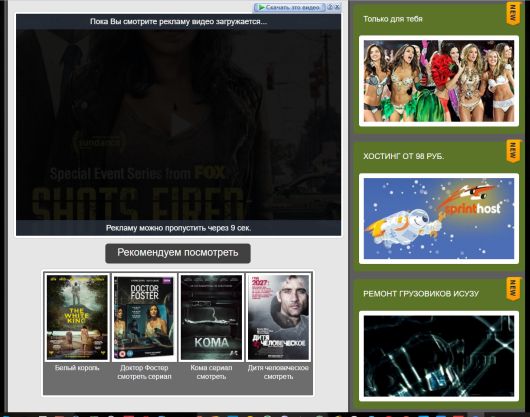Click the 'Скачать это видео' download button

(x=290, y=7)
